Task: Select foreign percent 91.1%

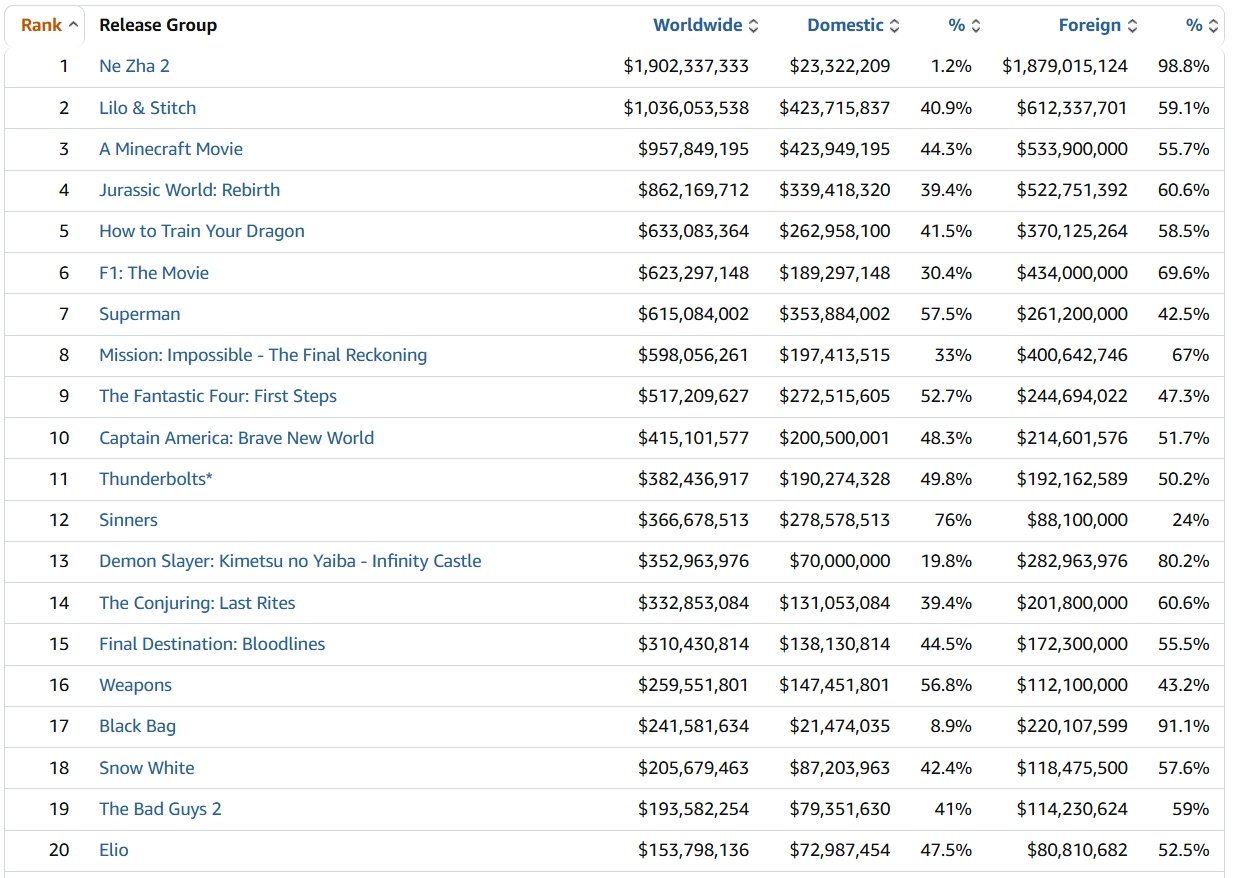Action: [x=1184, y=726]
